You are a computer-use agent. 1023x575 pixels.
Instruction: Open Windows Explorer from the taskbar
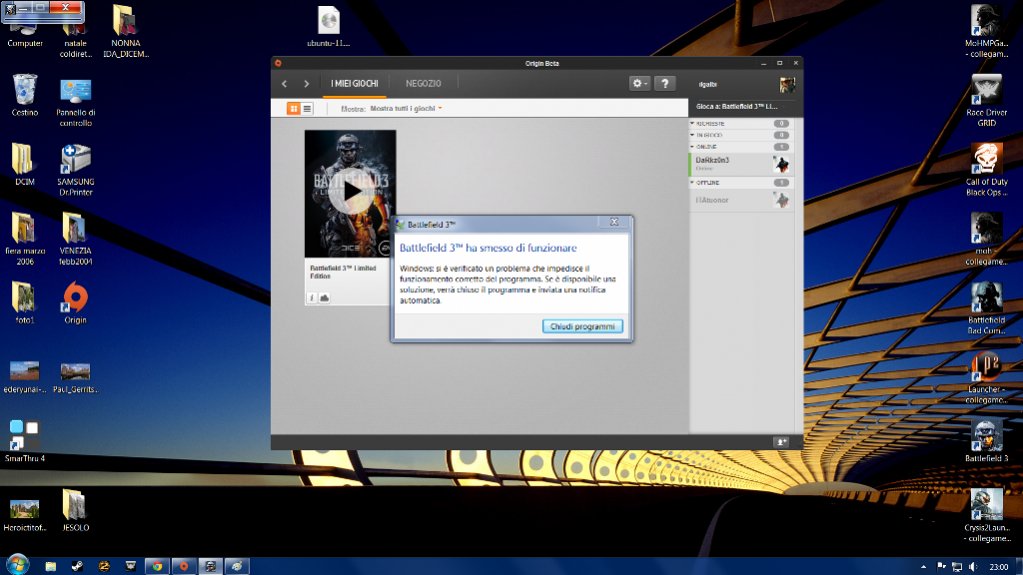tap(50, 566)
